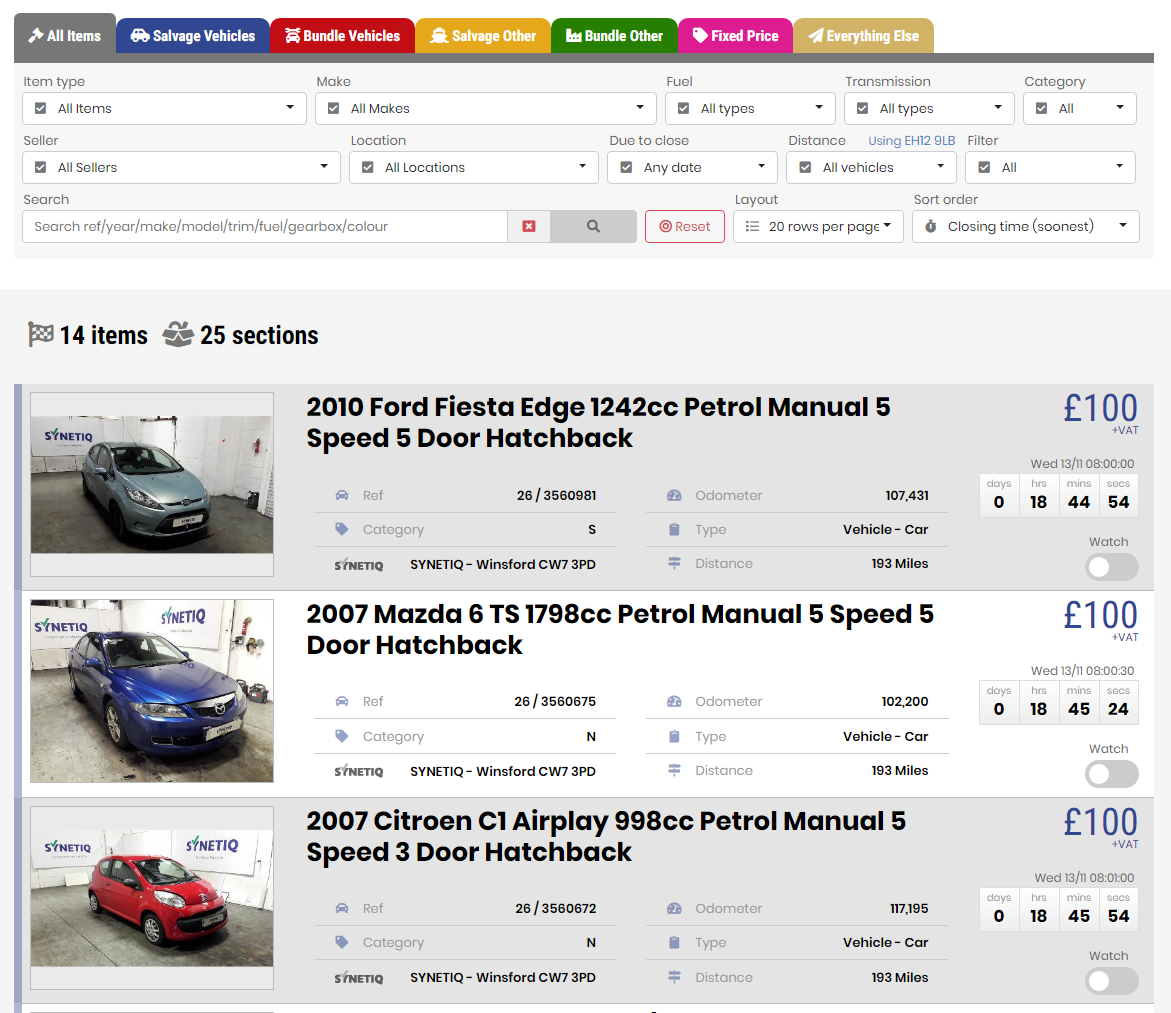This screenshot has height=1013, width=1171.
Task: Open the blue Mazda 6 photo thumbnail
Action: click(x=152, y=691)
